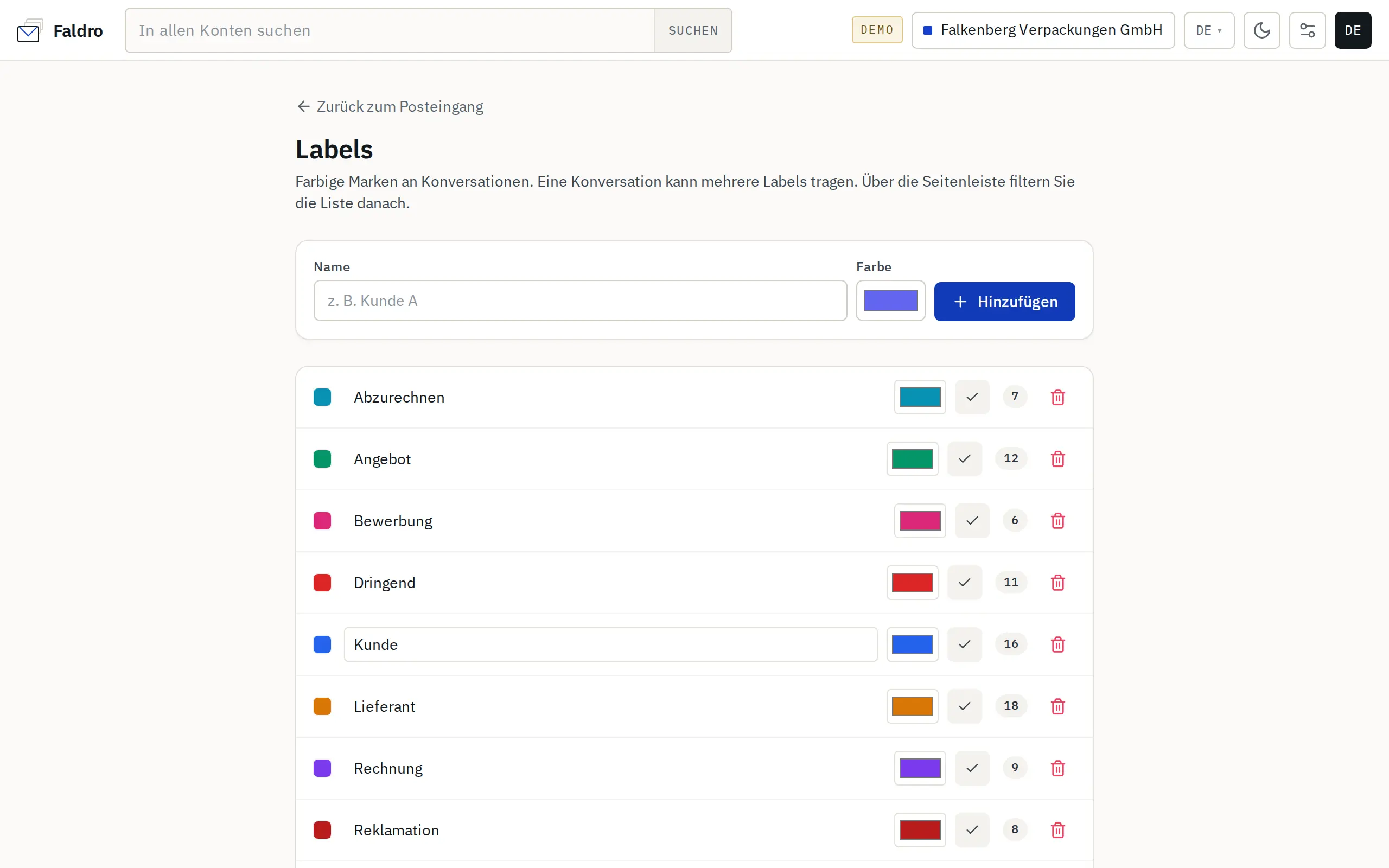Screen dimensions: 1389x868
Task: Click the count badge 7 for Abzurechnen
Action: coord(1015,396)
